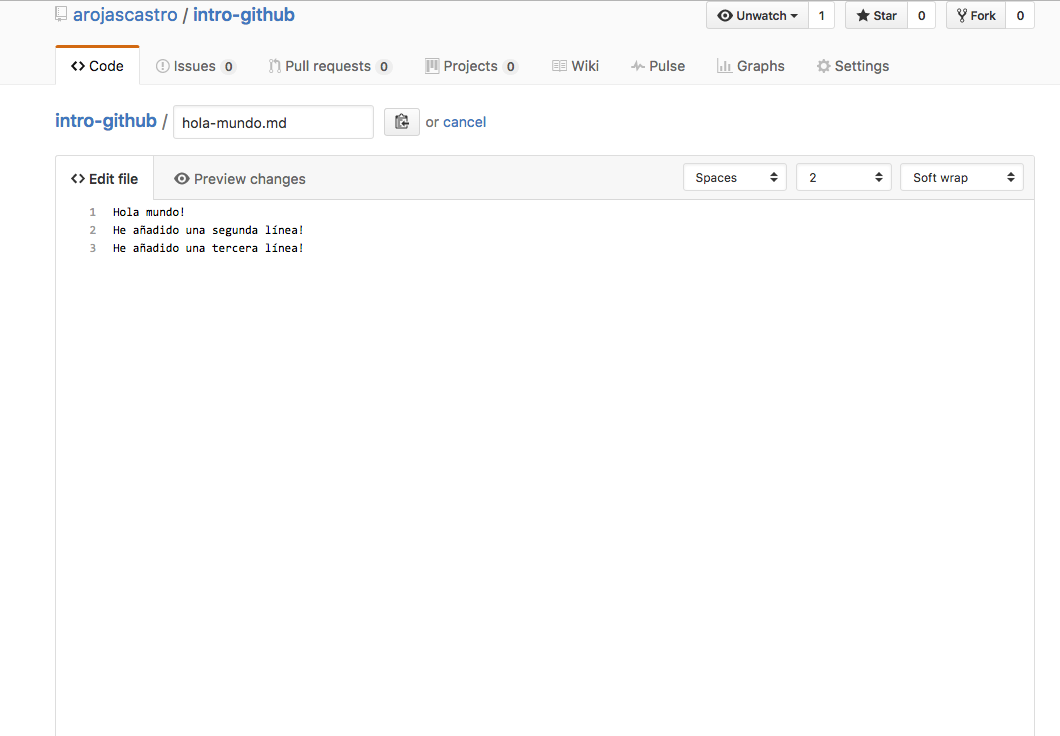Click the hola-mundo.md filename input field

pos(273,122)
